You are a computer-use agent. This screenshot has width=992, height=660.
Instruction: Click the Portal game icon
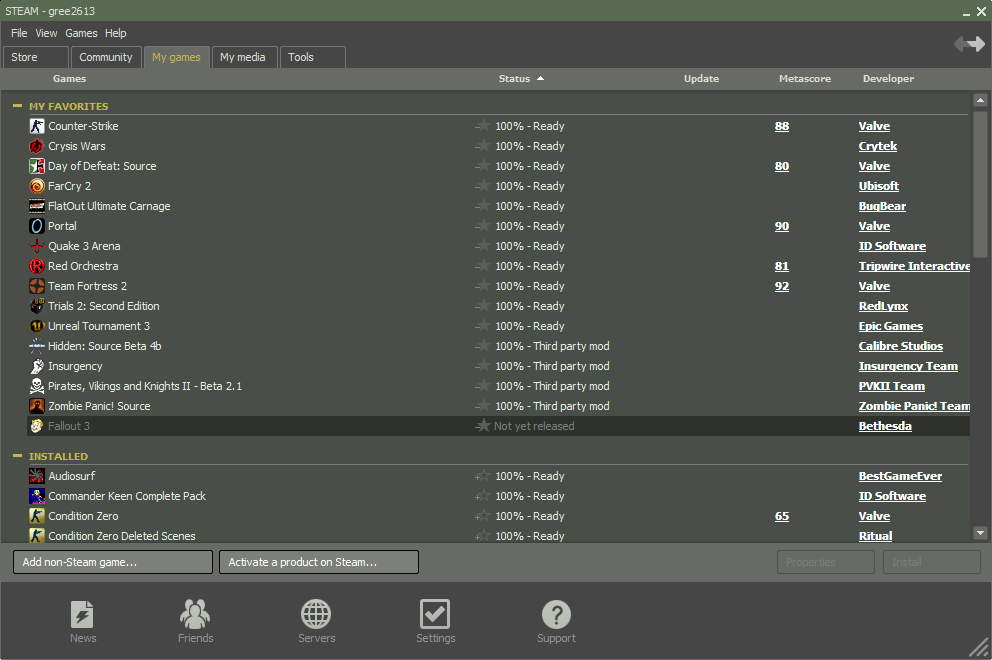pos(37,226)
